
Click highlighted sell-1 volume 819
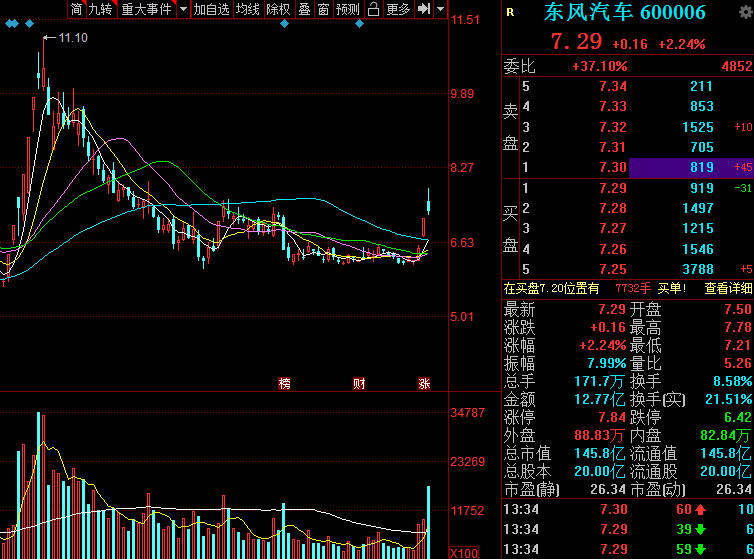(x=702, y=167)
